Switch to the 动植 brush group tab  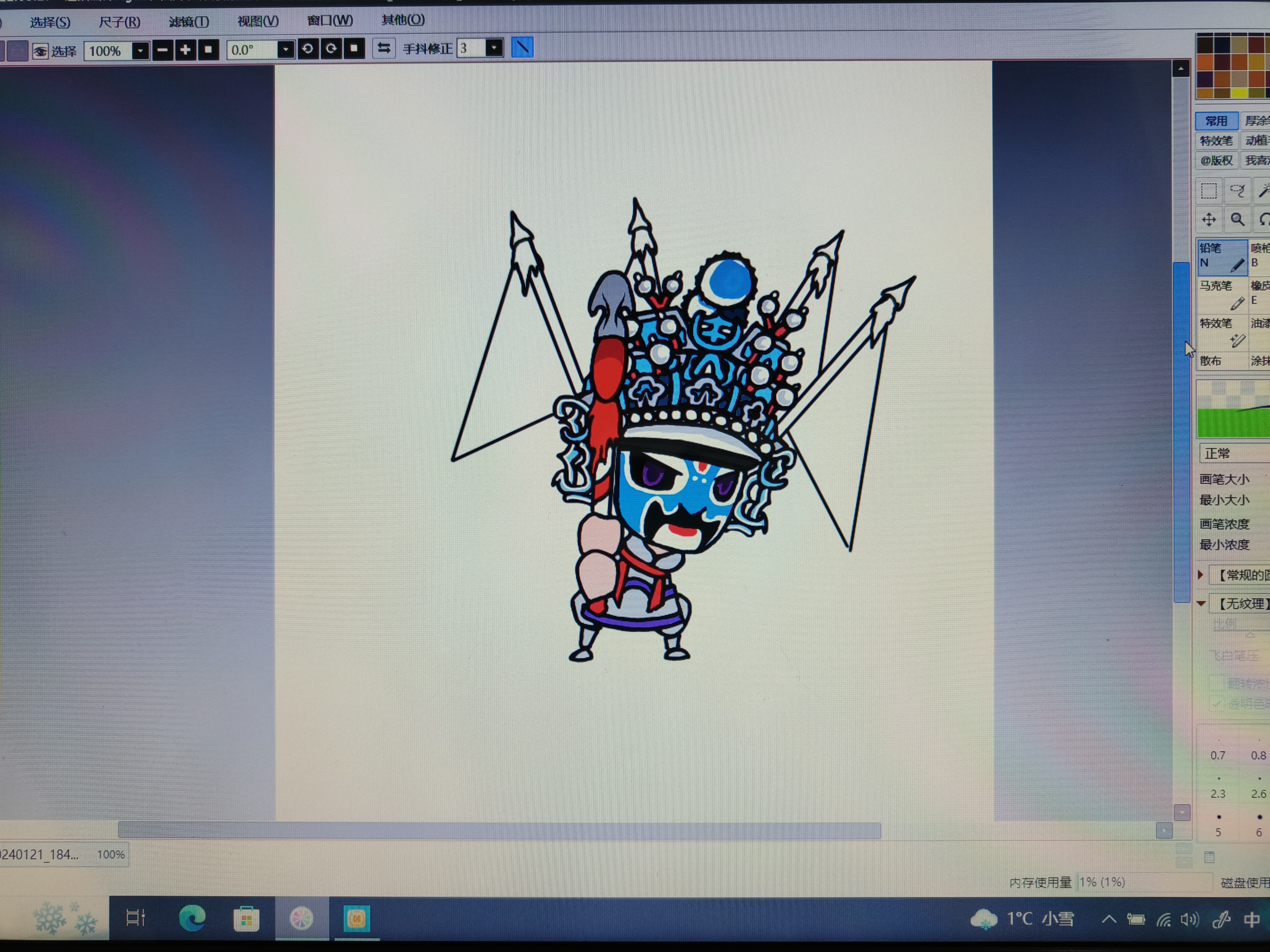[x=1256, y=140]
